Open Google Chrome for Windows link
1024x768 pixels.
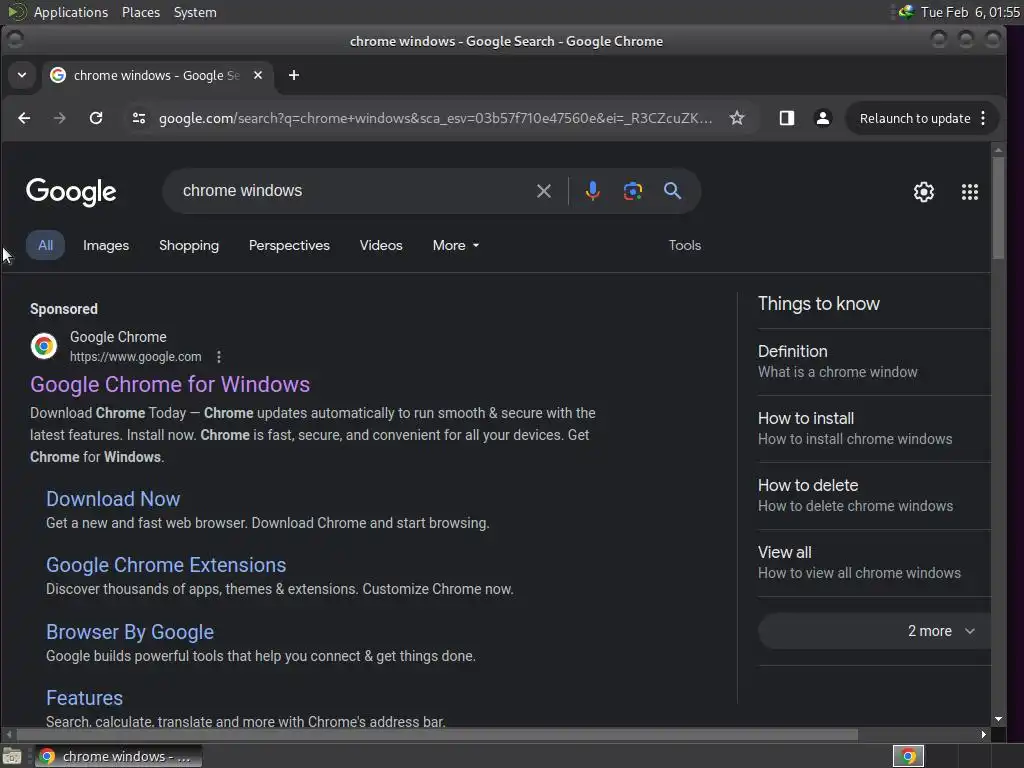(x=170, y=385)
